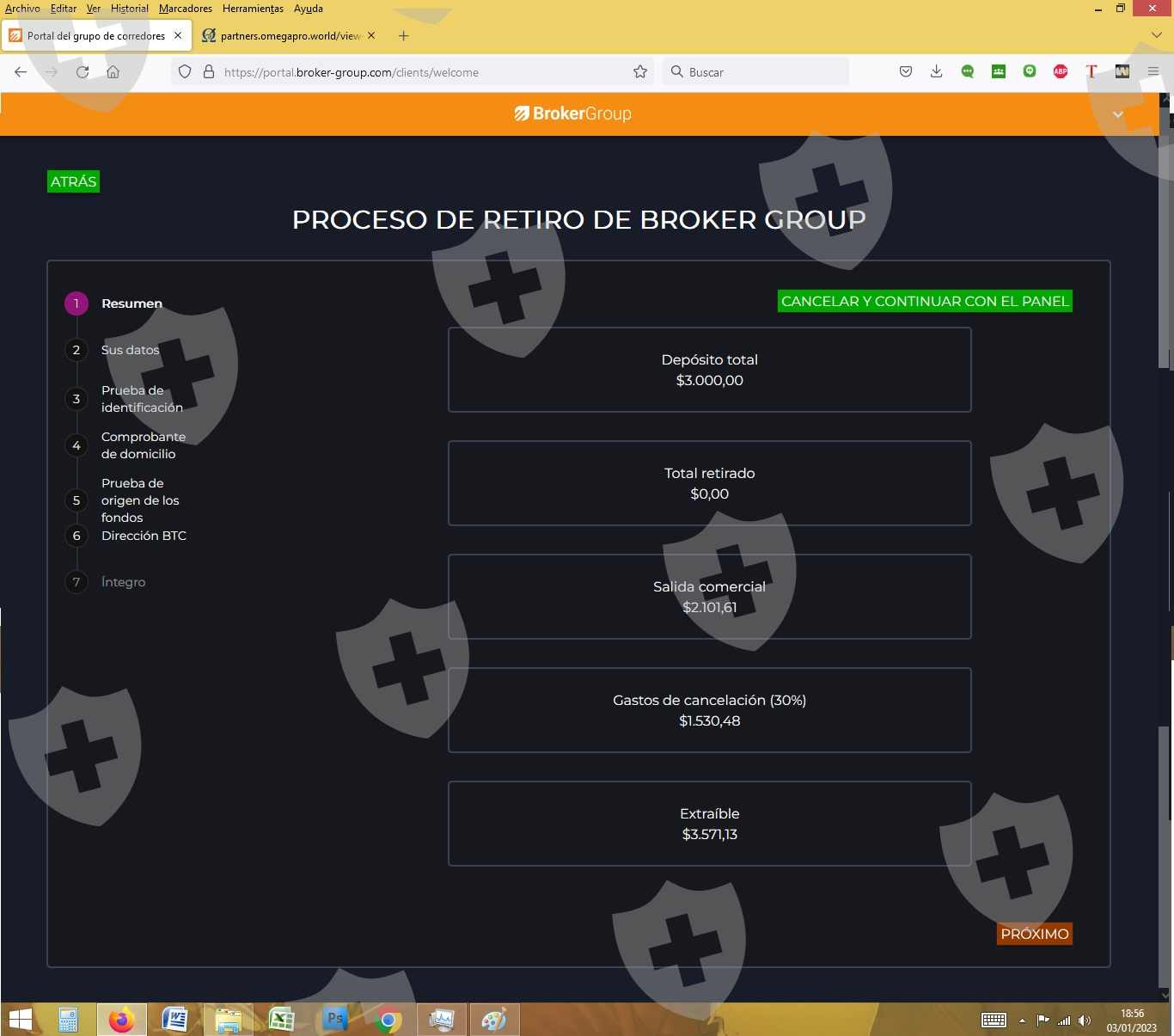Open the Archivo menu
This screenshot has height=1036, width=1174.
coord(22,9)
